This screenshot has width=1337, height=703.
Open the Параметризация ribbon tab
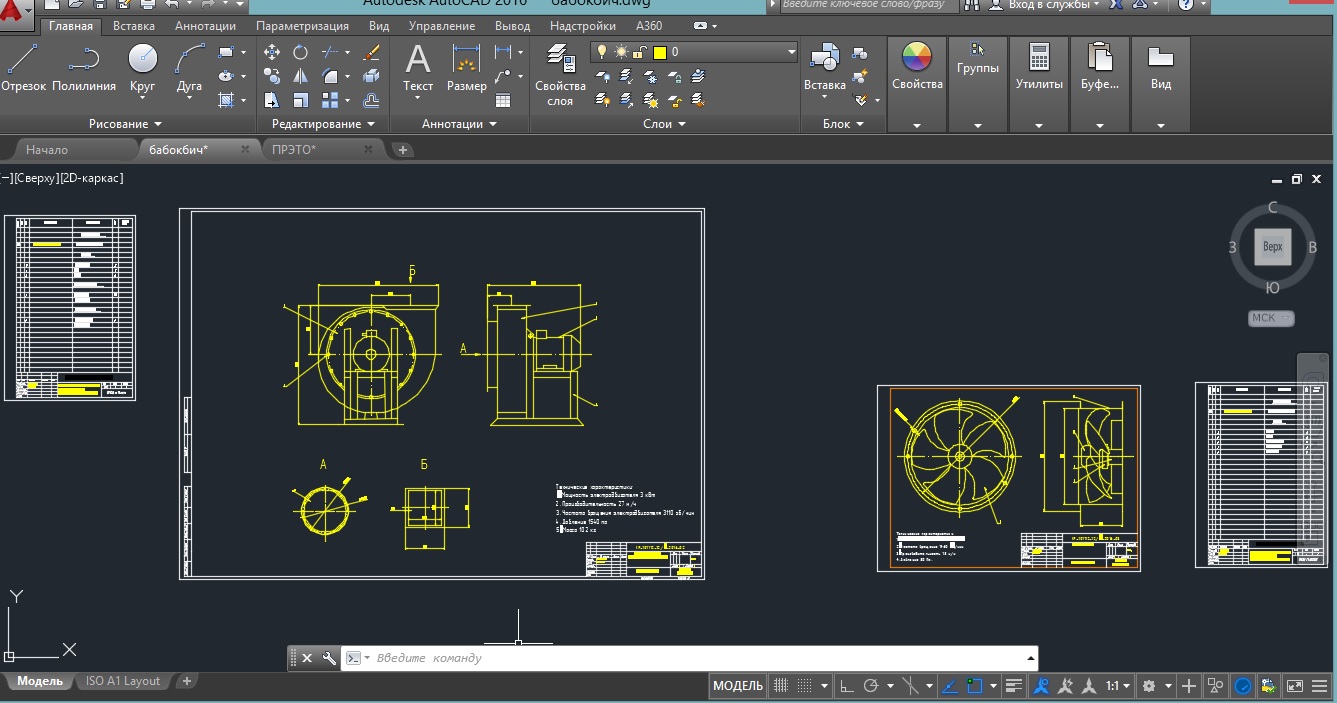pos(302,26)
